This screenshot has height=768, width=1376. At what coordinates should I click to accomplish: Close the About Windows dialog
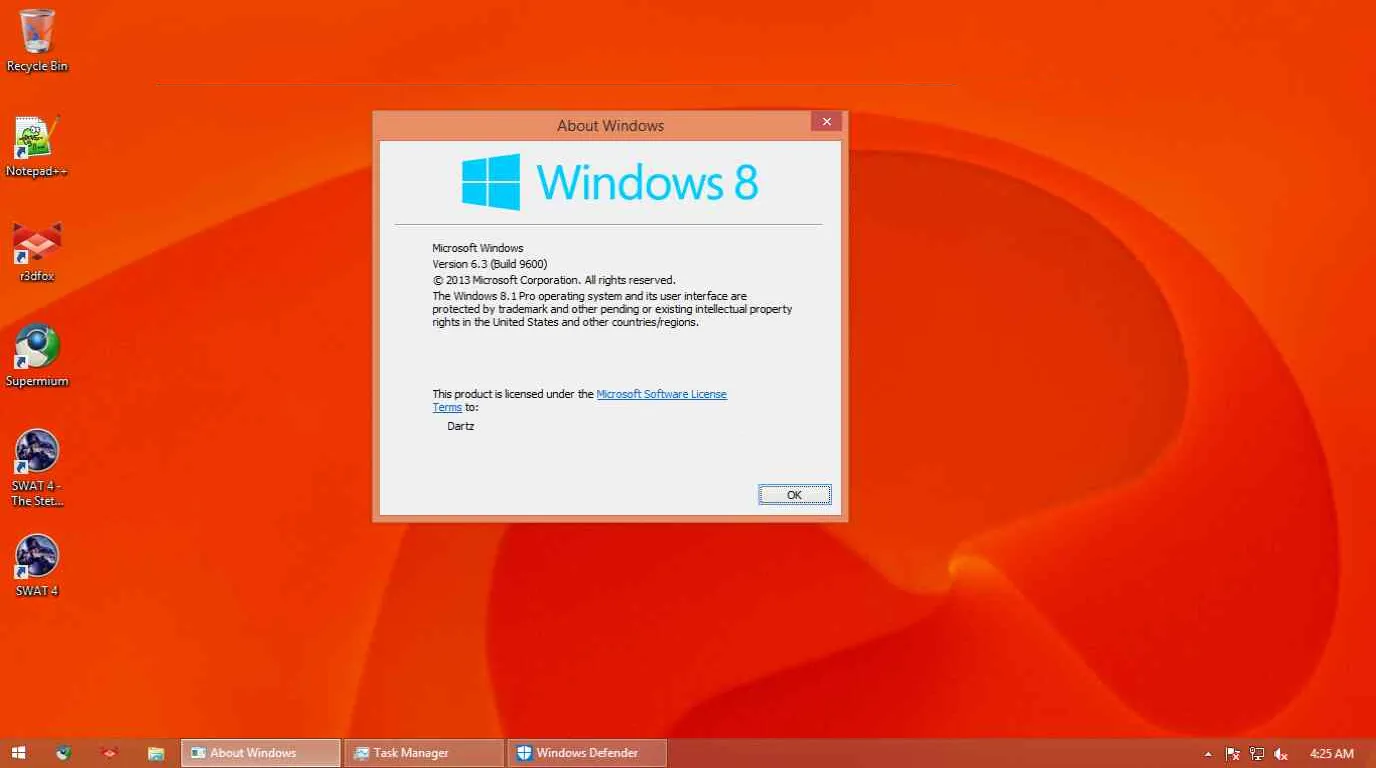pyautogui.click(x=826, y=122)
